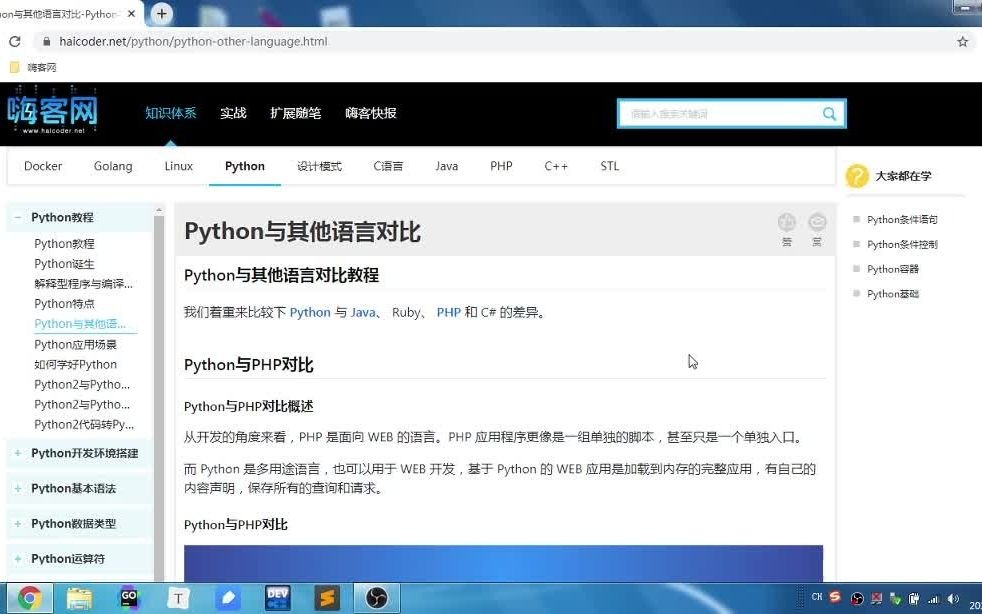The height and width of the screenshot is (614, 982).
Task: Collapse the Python教程 section
Action: [x=63, y=217]
